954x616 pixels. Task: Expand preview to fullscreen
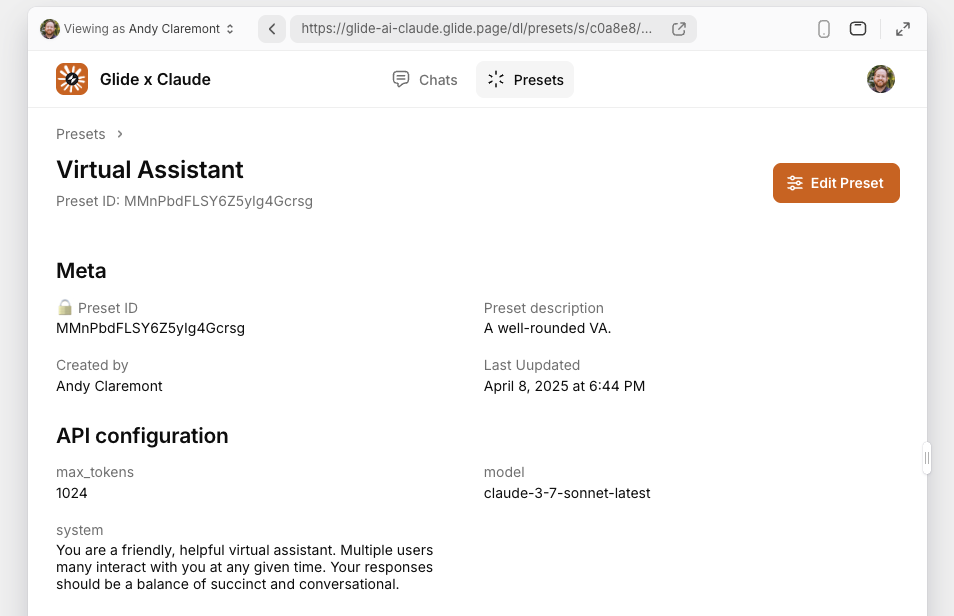point(903,29)
